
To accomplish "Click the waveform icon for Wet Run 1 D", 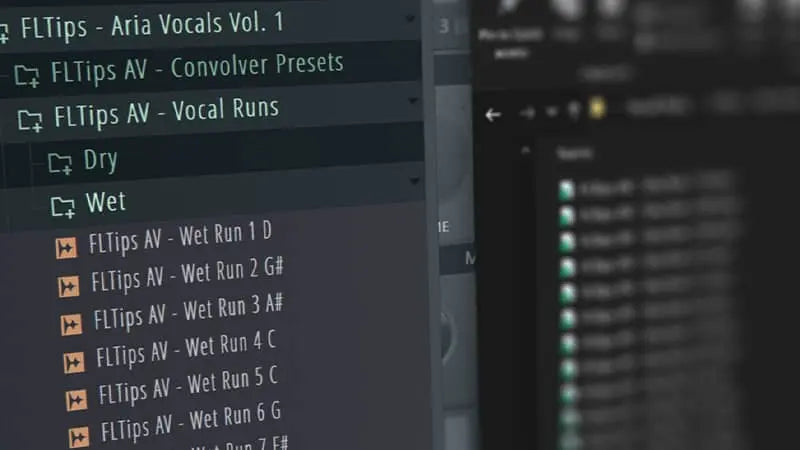I will point(66,248).
